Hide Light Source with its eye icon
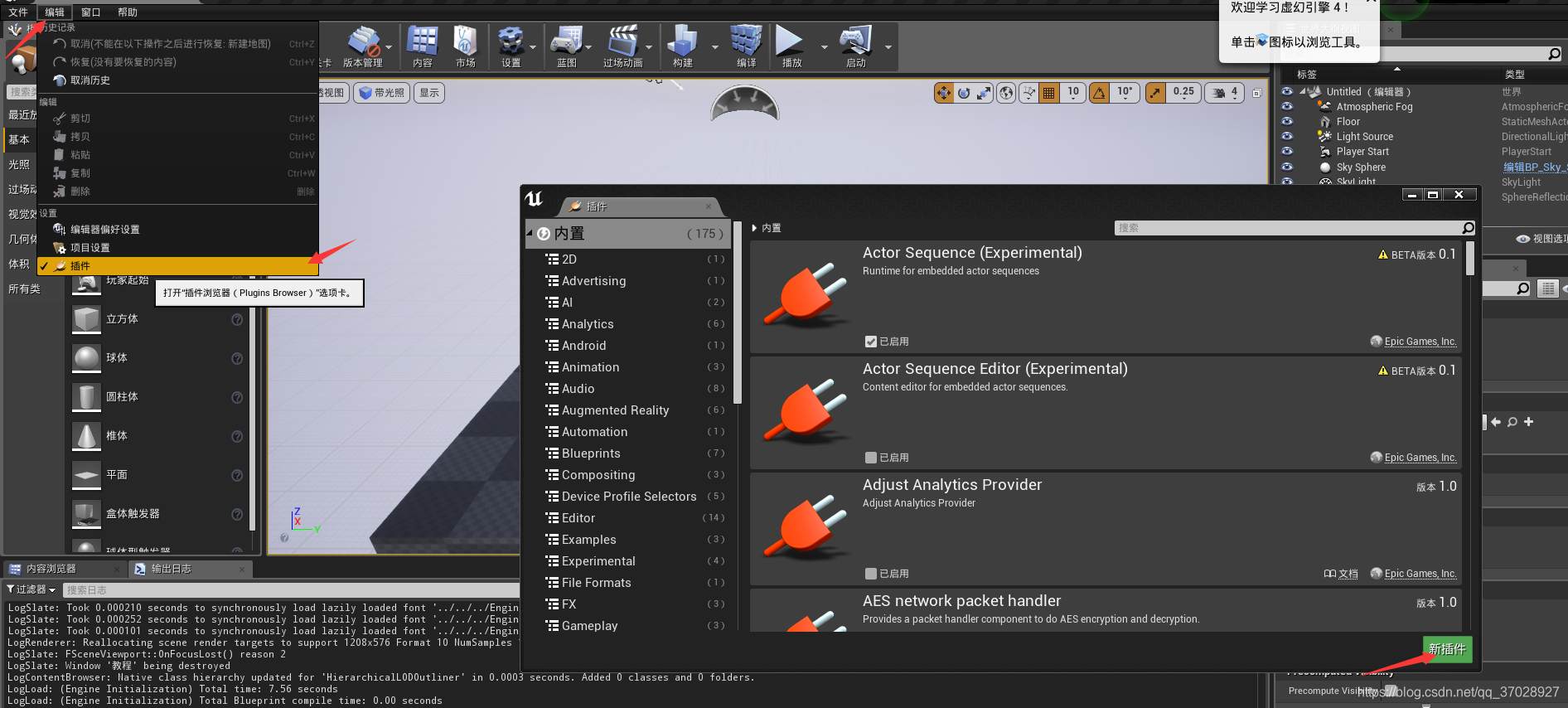Viewport: 1568px width, 708px height. tap(1287, 136)
